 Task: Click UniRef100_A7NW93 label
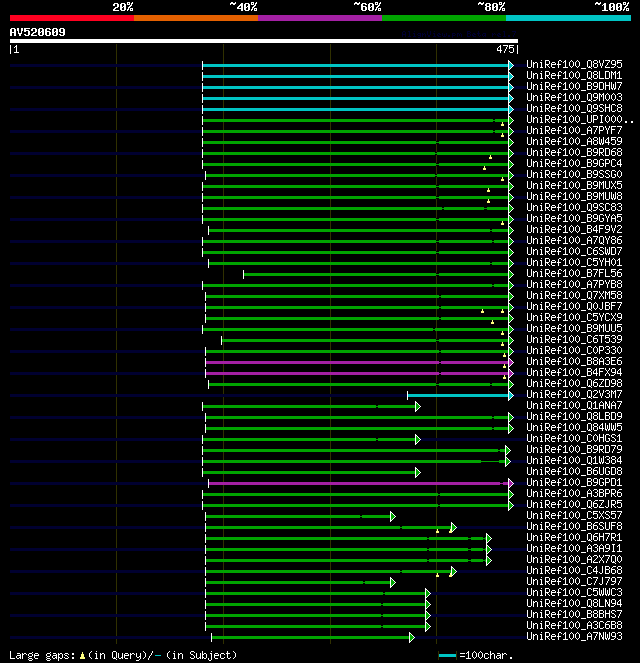pyautogui.click(x=574, y=636)
